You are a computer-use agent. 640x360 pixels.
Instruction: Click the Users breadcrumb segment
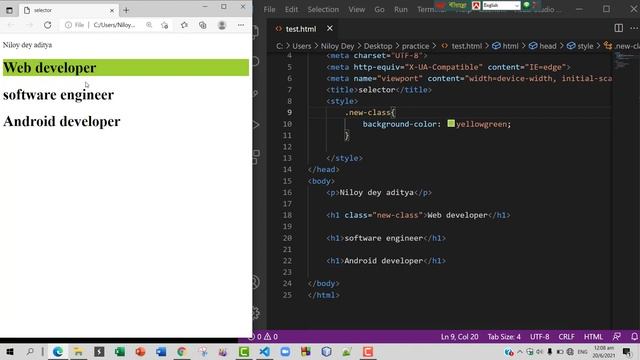[302, 46]
